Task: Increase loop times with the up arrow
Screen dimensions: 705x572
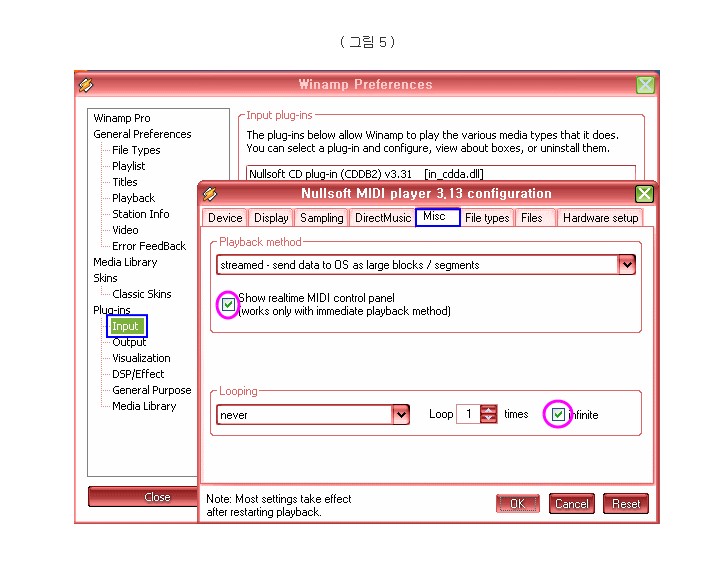Action: [x=488, y=409]
